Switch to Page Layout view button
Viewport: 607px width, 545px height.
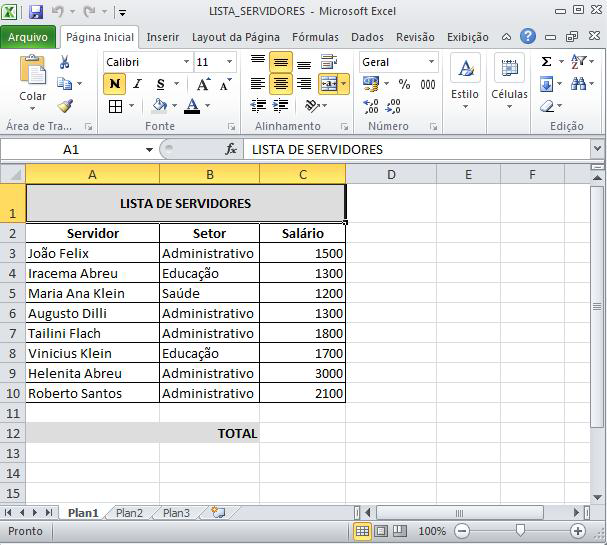pos(381,531)
